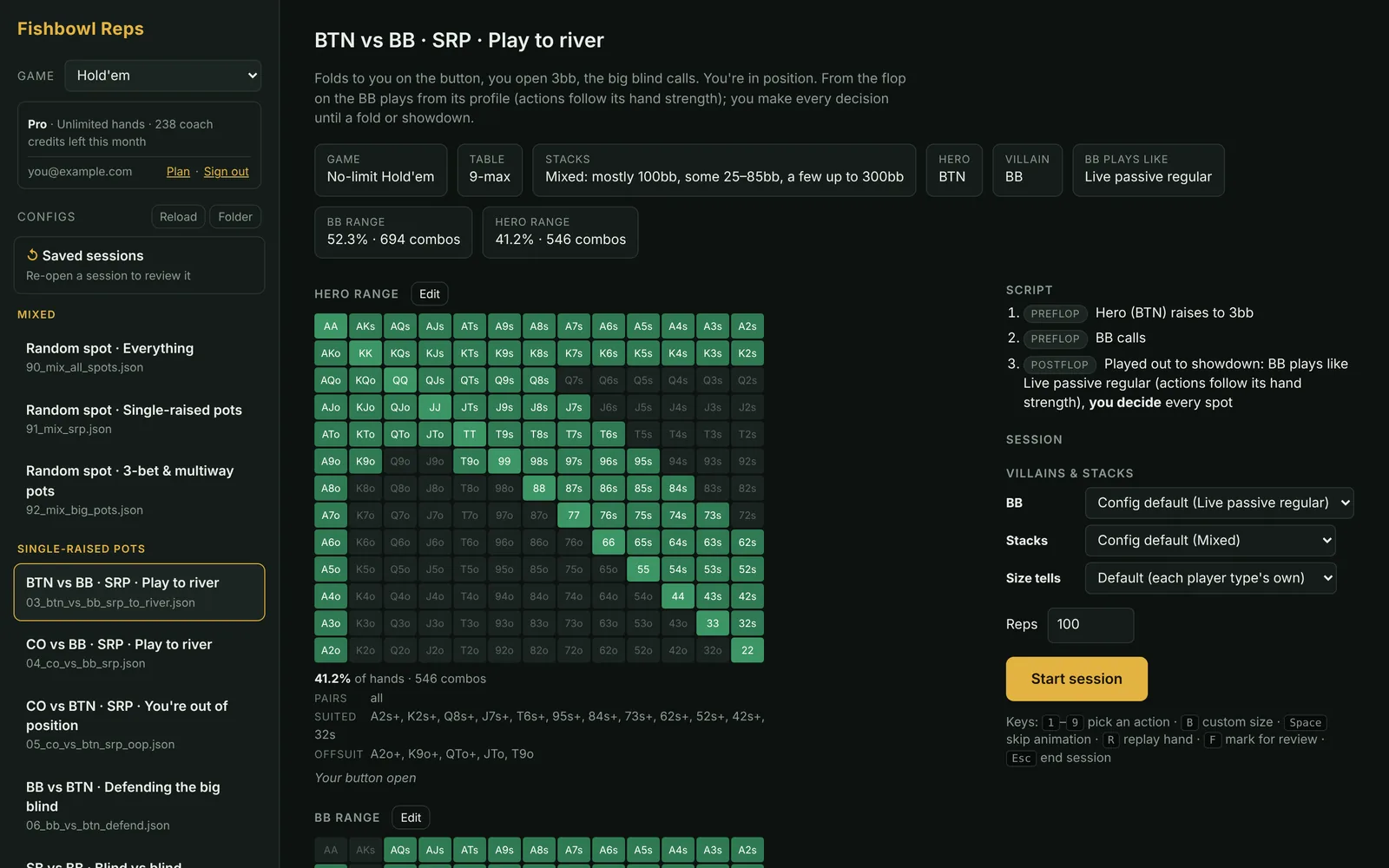Click the 'BB calls' script step

[x=1120, y=338]
